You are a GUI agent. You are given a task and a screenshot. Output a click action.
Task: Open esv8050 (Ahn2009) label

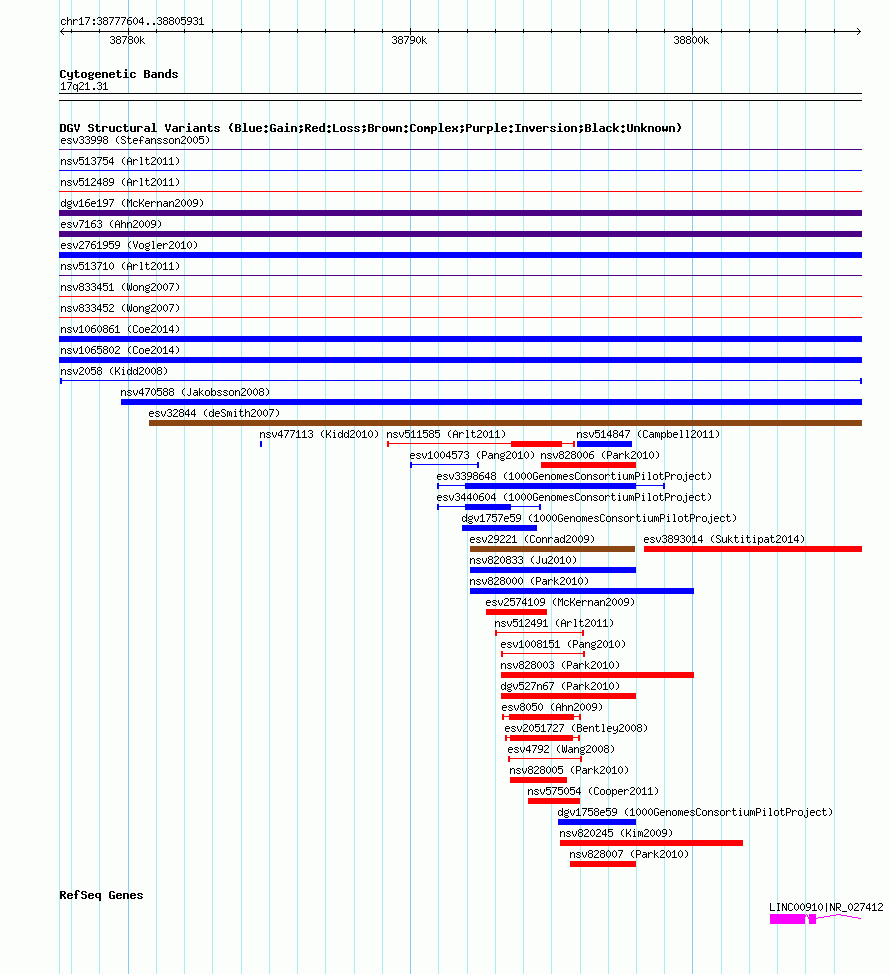[552, 708]
